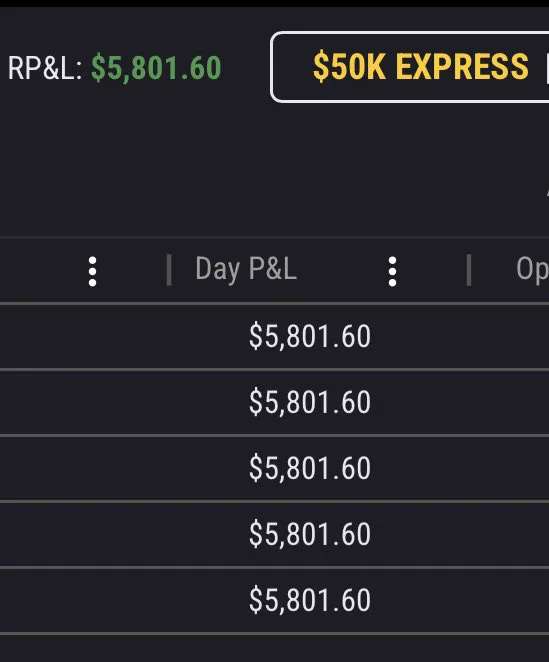Click the cut-off element right of $50K EXPRESS text
The width and height of the screenshot is (549, 662).
[x=547, y=70]
